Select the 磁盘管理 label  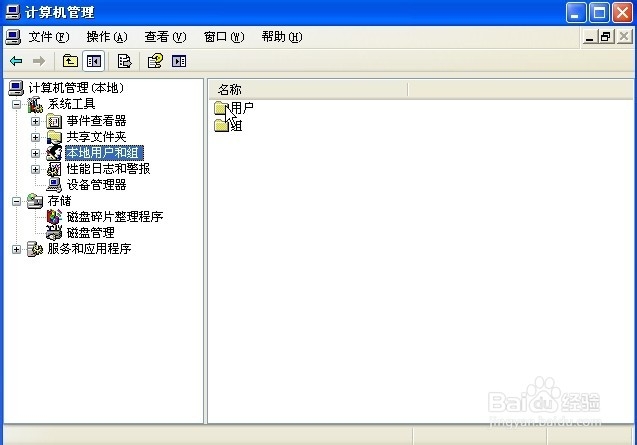91,233
